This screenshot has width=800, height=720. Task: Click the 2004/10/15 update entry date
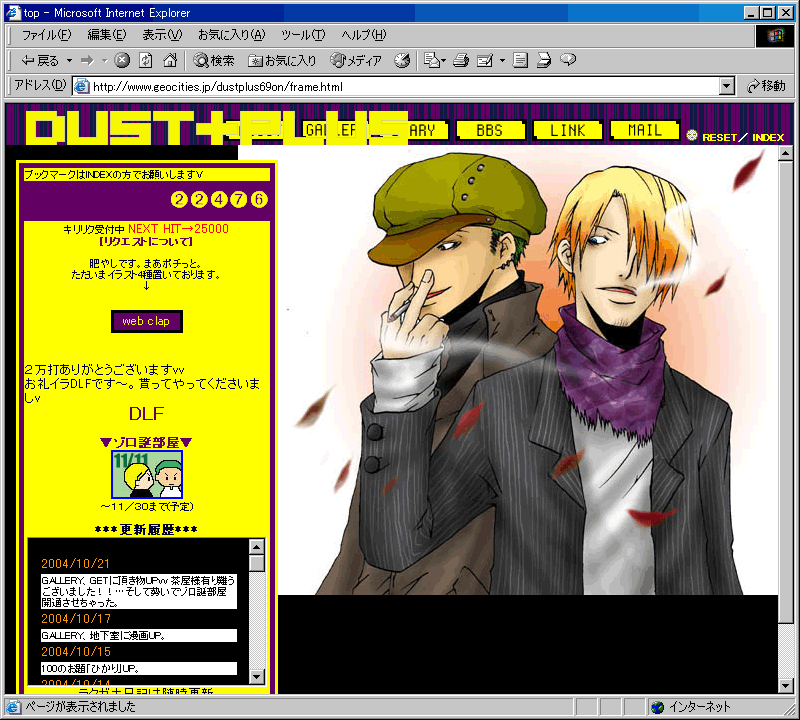pyautogui.click(x=76, y=652)
